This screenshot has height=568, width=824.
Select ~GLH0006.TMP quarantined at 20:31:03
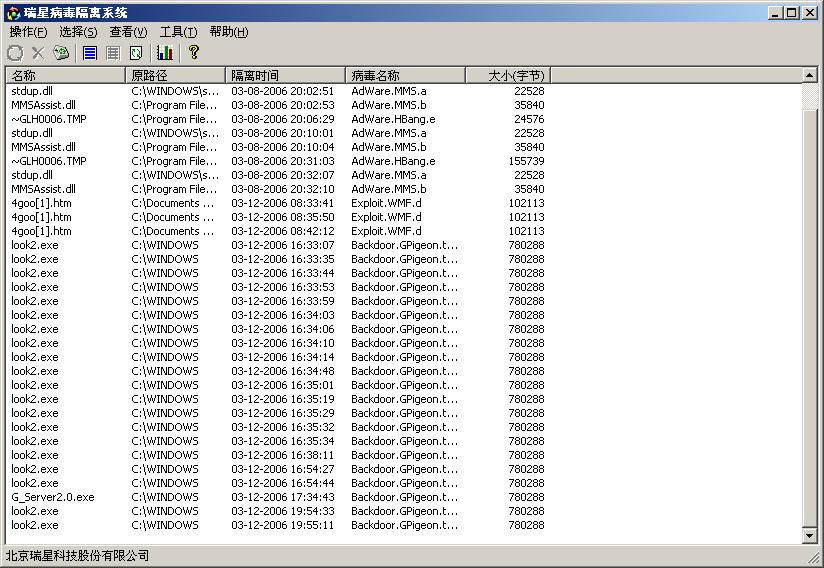point(277,161)
